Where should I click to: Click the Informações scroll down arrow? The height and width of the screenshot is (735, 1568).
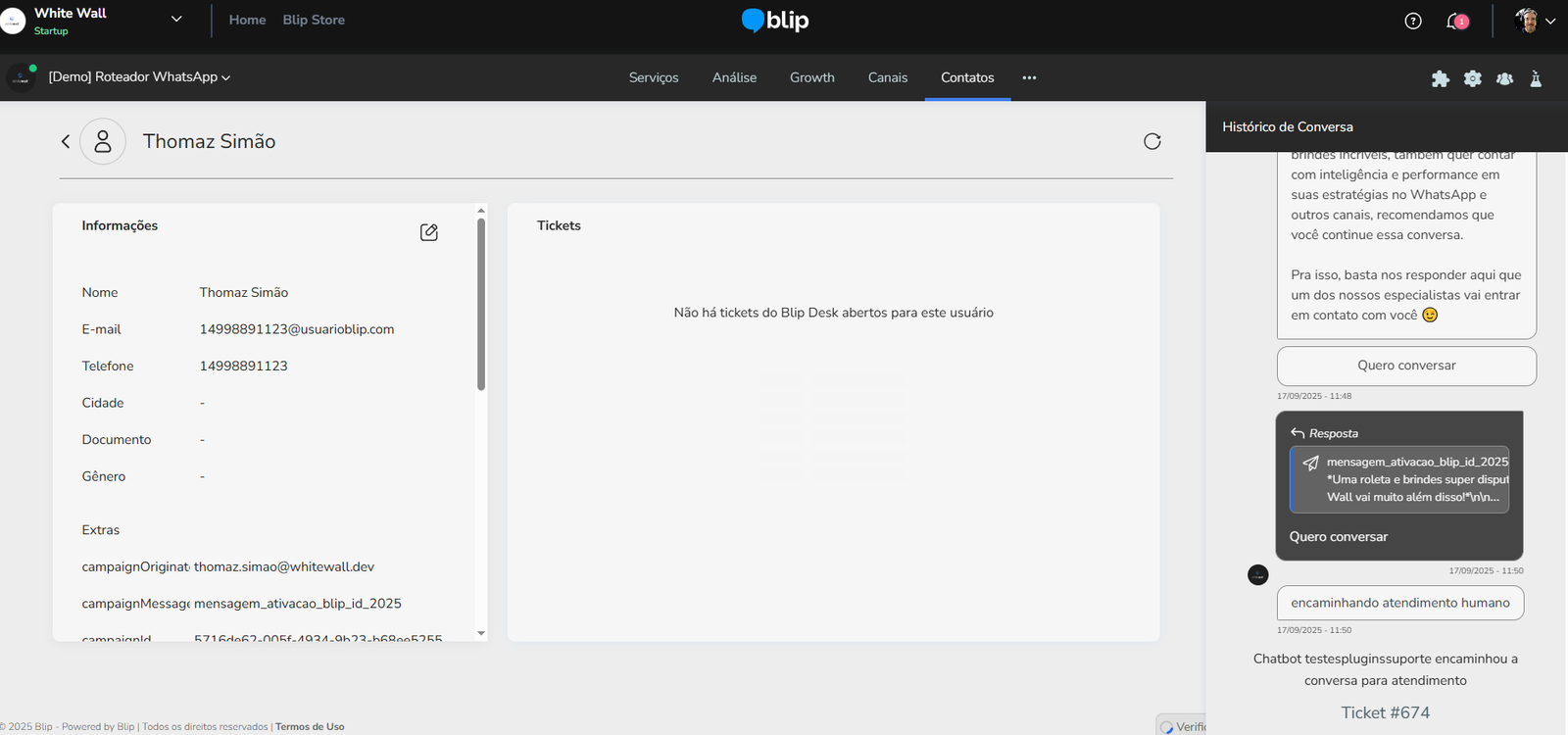tap(481, 633)
